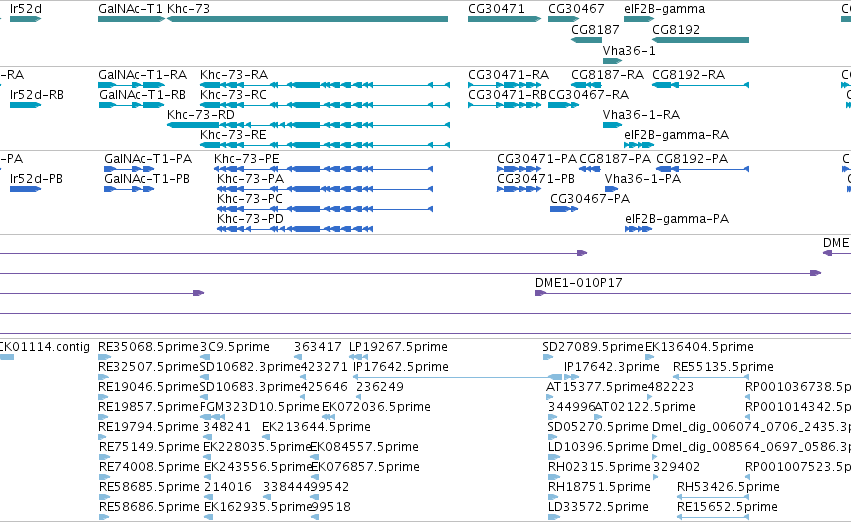Viewport: 851px width, 522px height.
Task: Select transcript GalNAc-T1-RB label
Action: point(142,95)
